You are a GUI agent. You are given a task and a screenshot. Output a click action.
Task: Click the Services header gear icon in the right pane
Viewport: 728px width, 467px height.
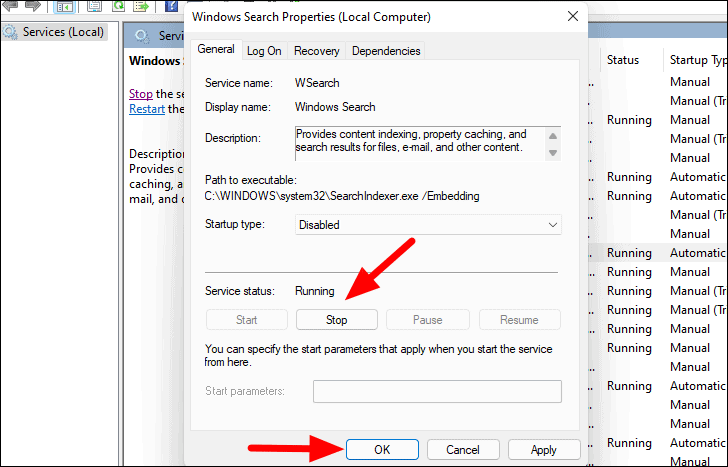(142, 36)
